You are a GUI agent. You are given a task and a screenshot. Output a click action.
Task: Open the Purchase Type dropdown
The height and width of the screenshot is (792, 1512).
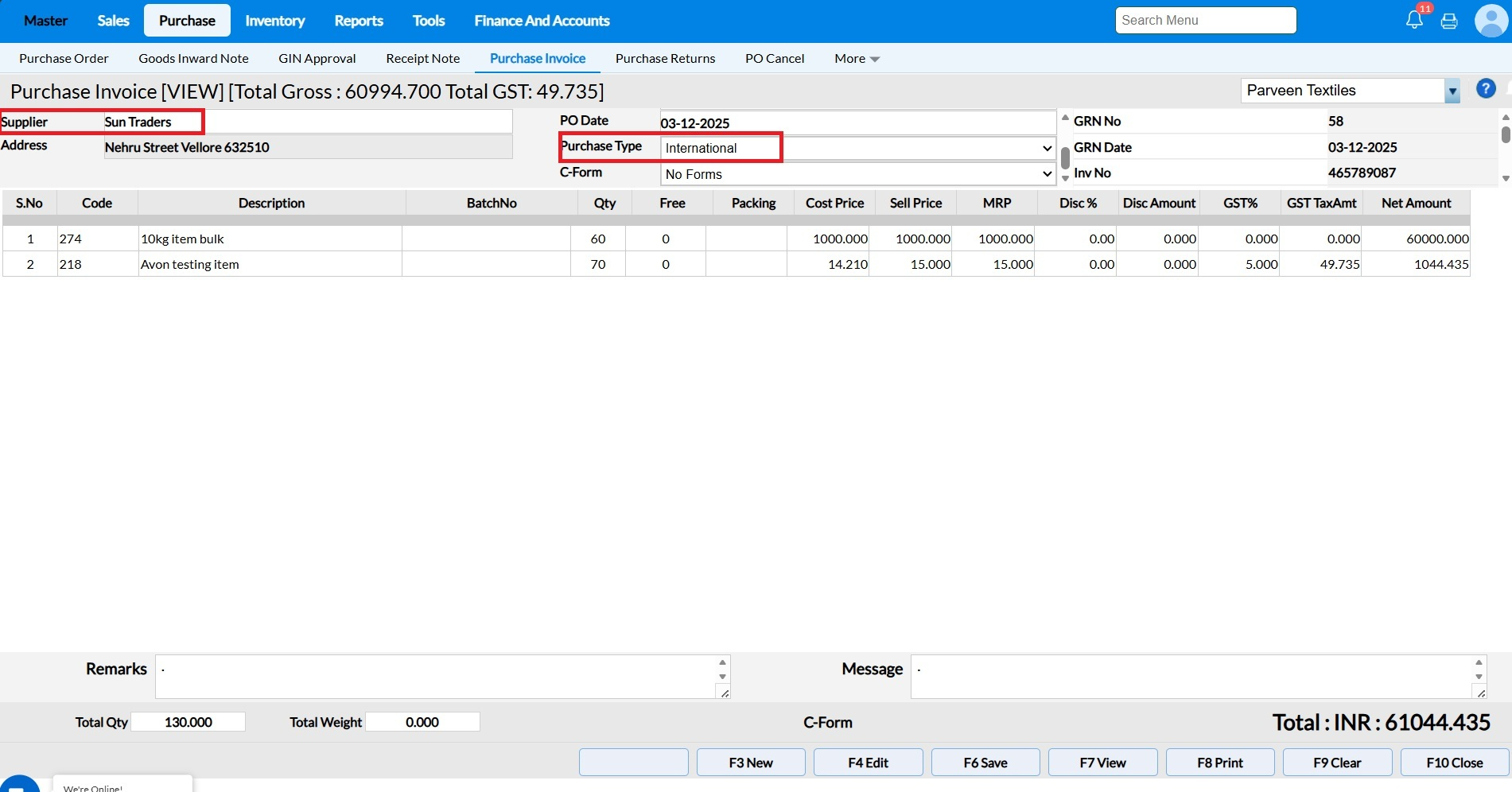[857, 149]
